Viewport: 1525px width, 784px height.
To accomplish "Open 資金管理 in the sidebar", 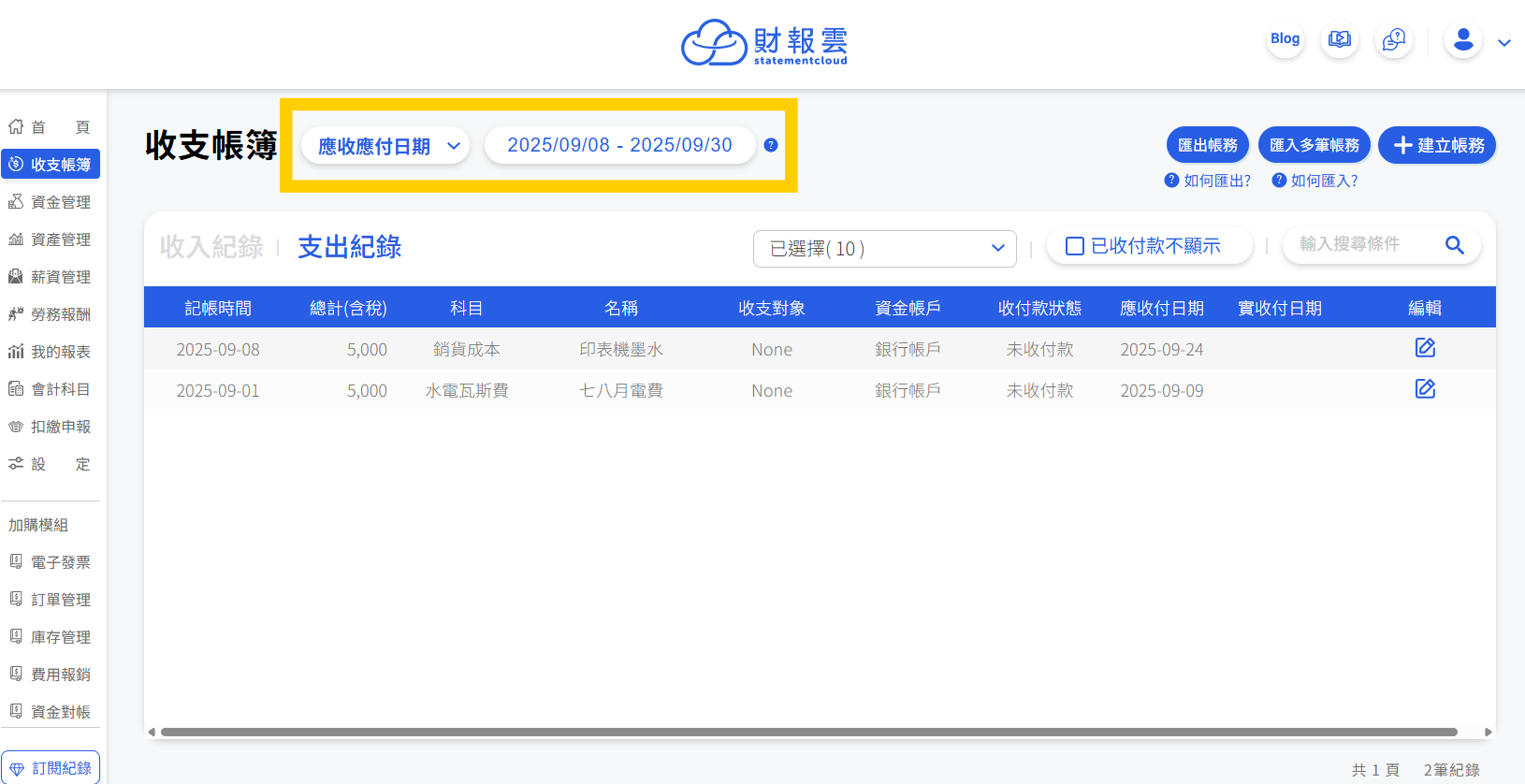I will (x=51, y=202).
